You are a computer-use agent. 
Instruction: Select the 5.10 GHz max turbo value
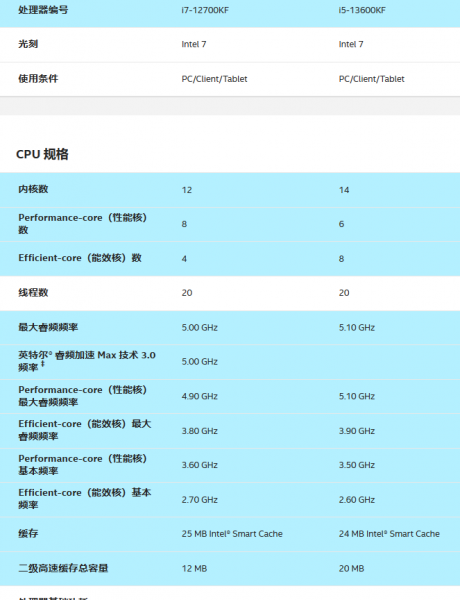[x=357, y=328]
